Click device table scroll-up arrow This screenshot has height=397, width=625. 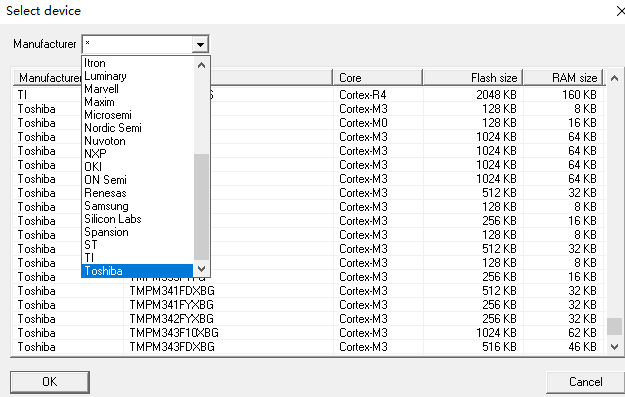(x=614, y=78)
